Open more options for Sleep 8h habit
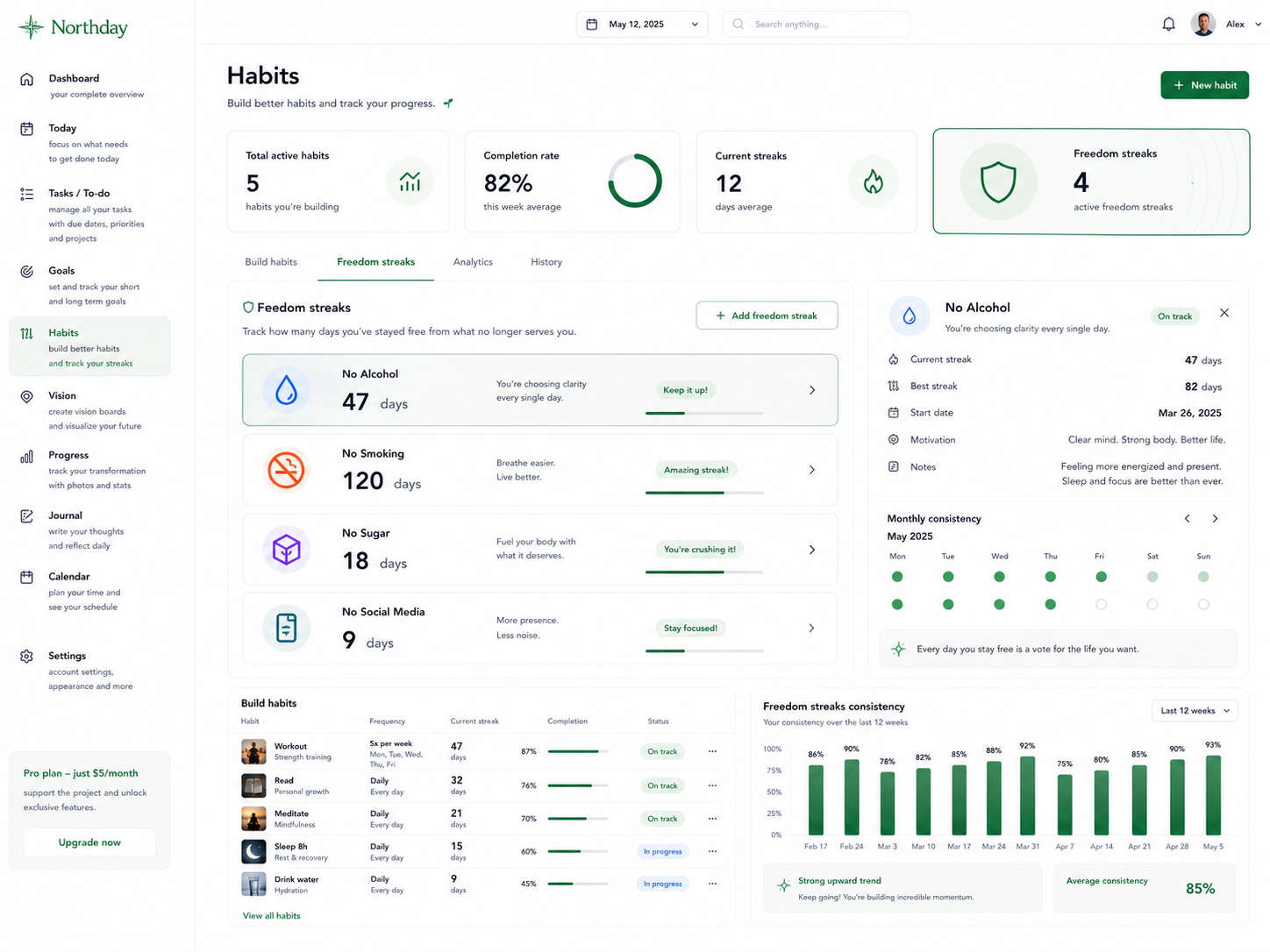 click(x=712, y=851)
